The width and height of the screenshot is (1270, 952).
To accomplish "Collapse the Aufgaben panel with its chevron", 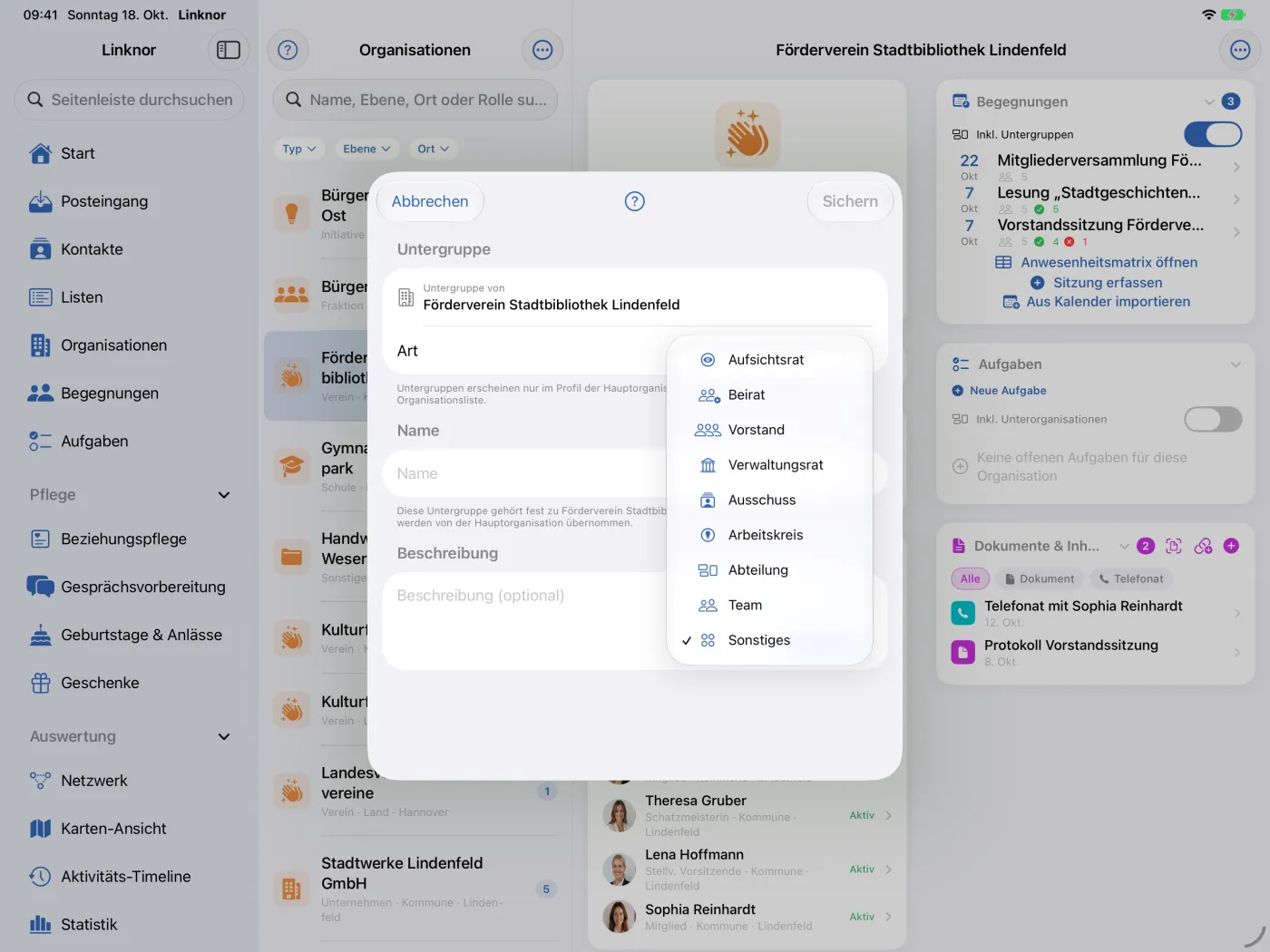I will [1236, 364].
